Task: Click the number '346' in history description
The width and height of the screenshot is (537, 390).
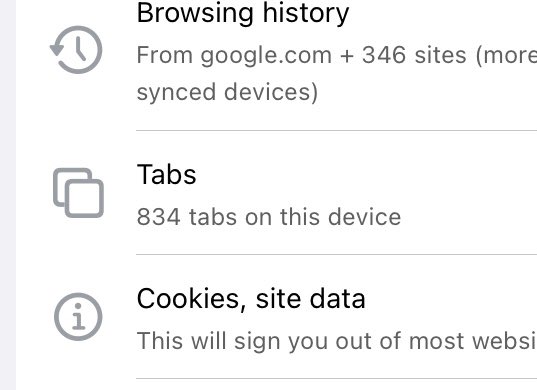Action: click(x=384, y=55)
